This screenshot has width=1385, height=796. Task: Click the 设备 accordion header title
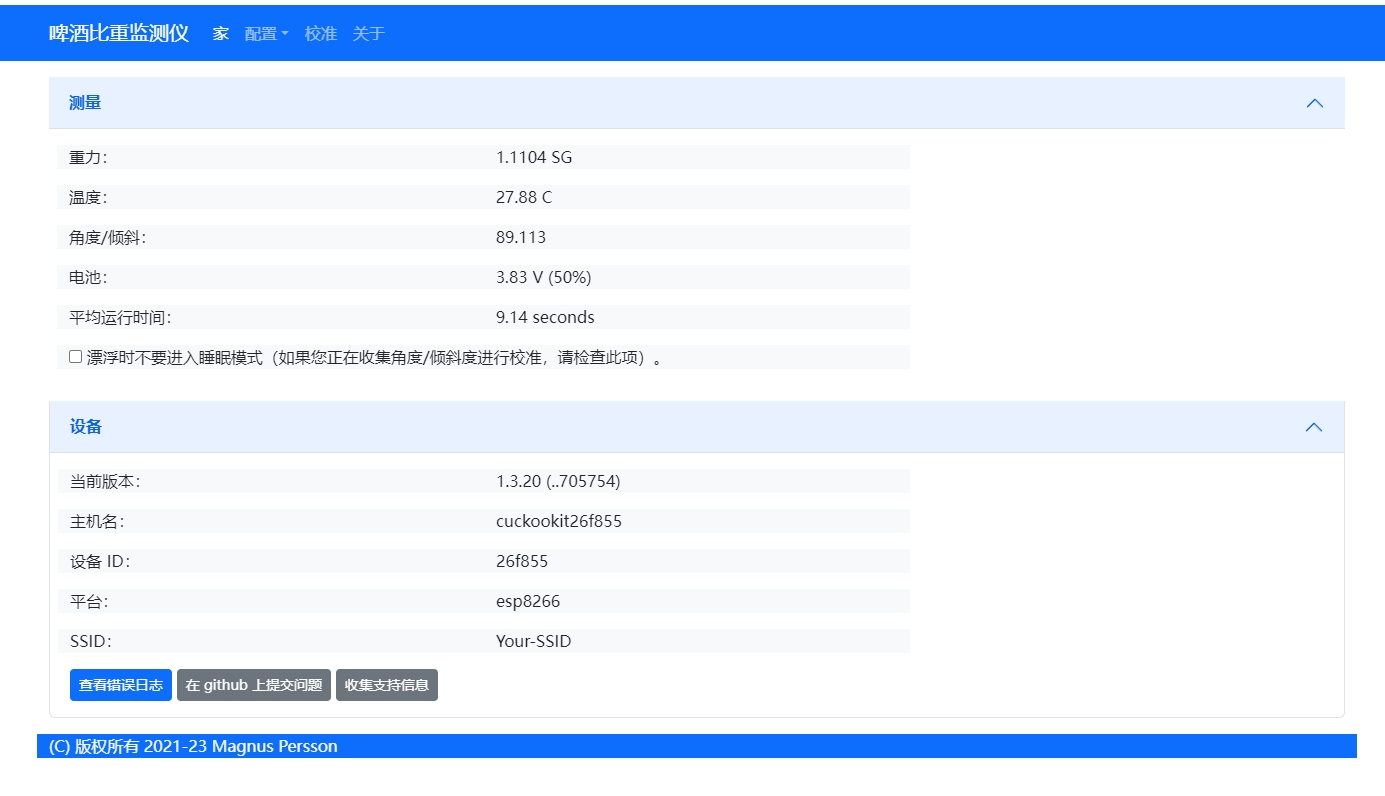pyautogui.click(x=86, y=427)
